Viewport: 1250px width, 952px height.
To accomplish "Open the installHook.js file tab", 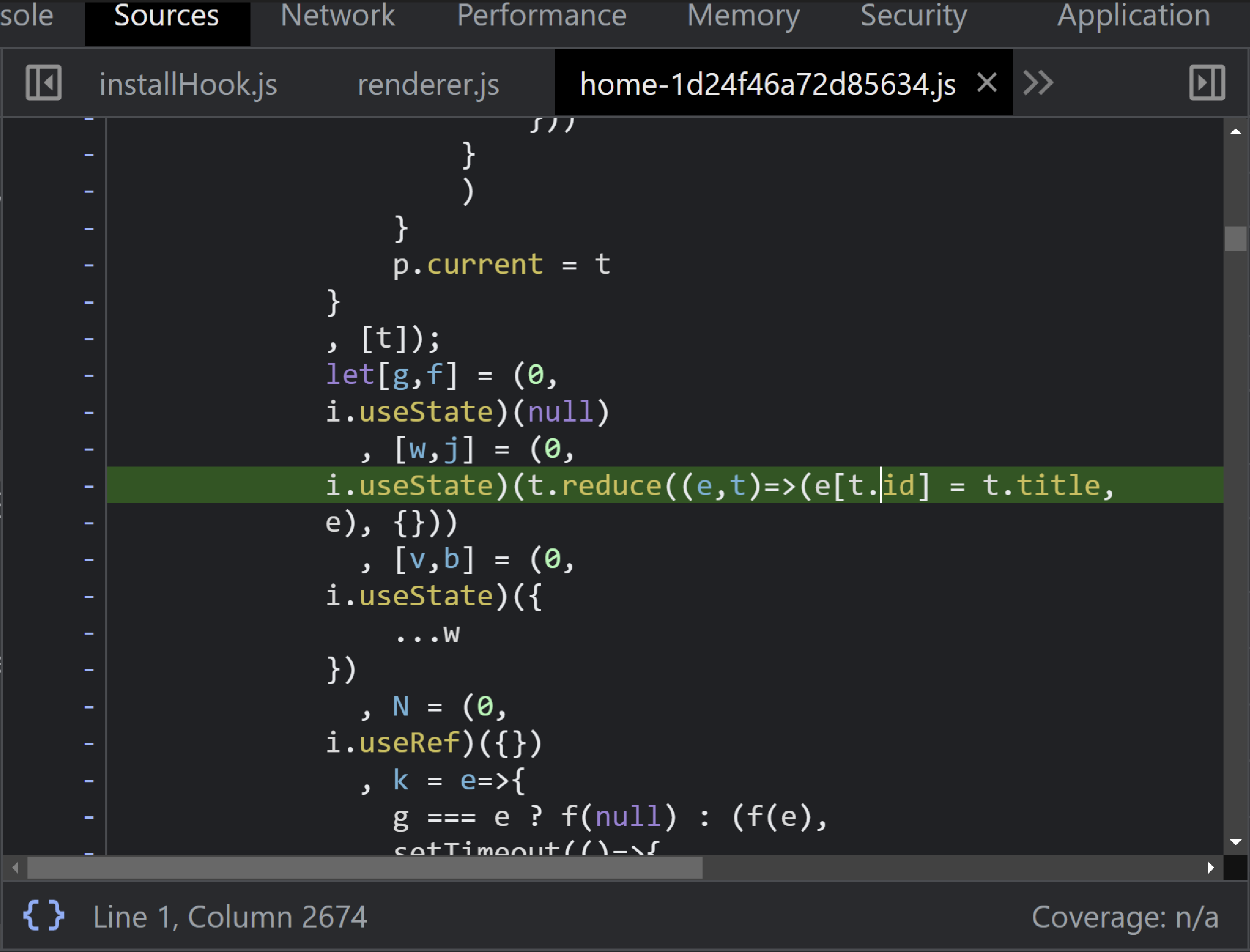I will point(188,84).
